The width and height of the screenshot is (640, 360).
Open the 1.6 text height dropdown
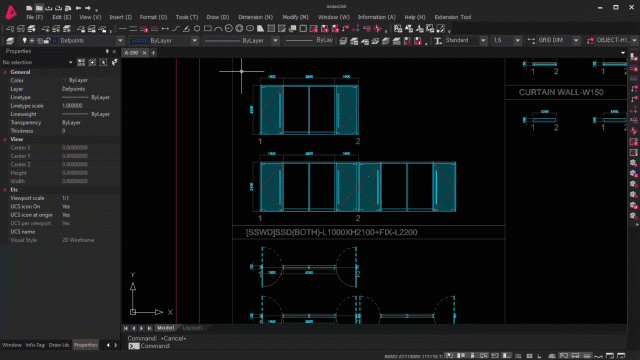[x=518, y=40]
